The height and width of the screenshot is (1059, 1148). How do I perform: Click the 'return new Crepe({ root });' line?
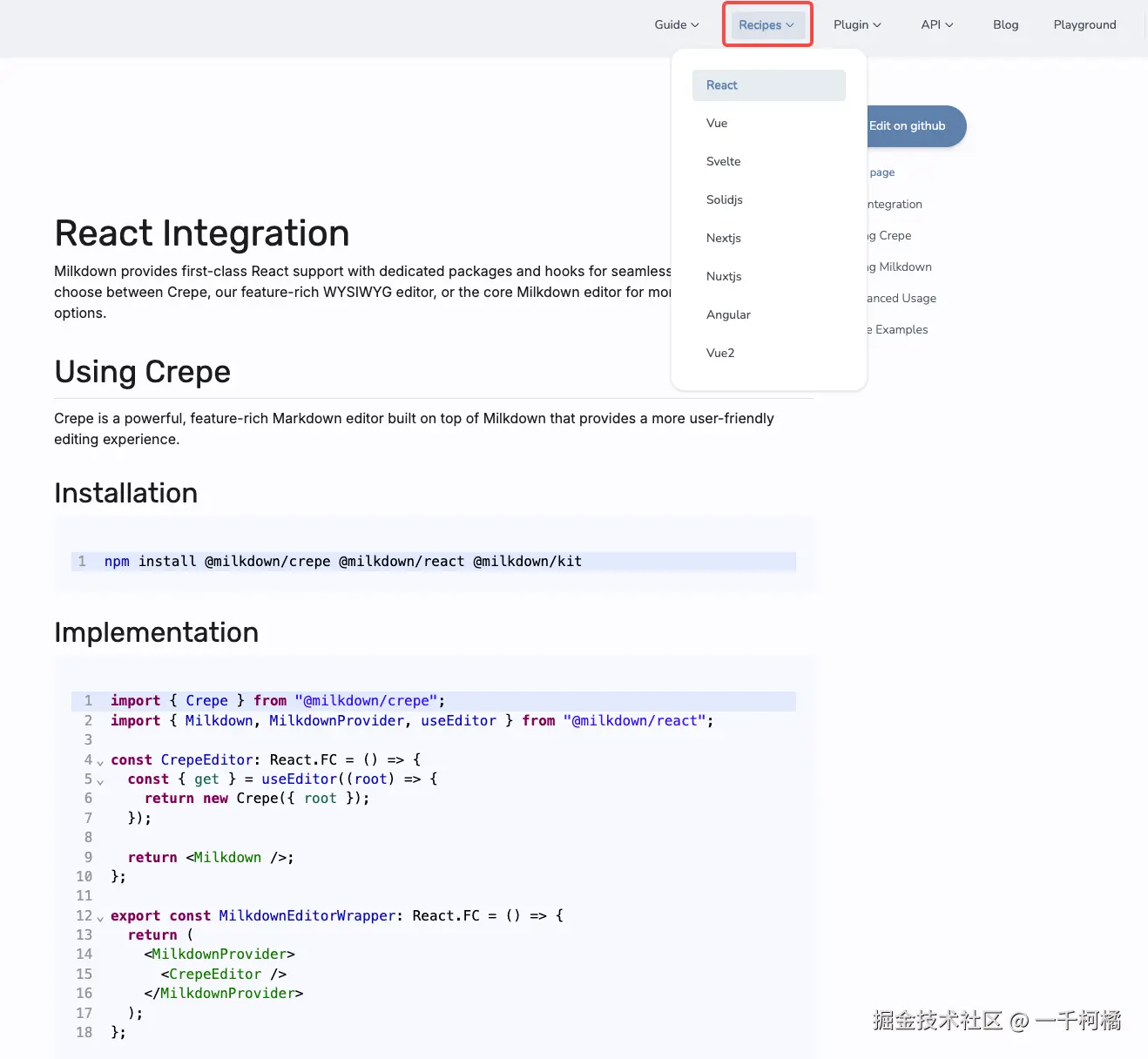tap(257, 799)
